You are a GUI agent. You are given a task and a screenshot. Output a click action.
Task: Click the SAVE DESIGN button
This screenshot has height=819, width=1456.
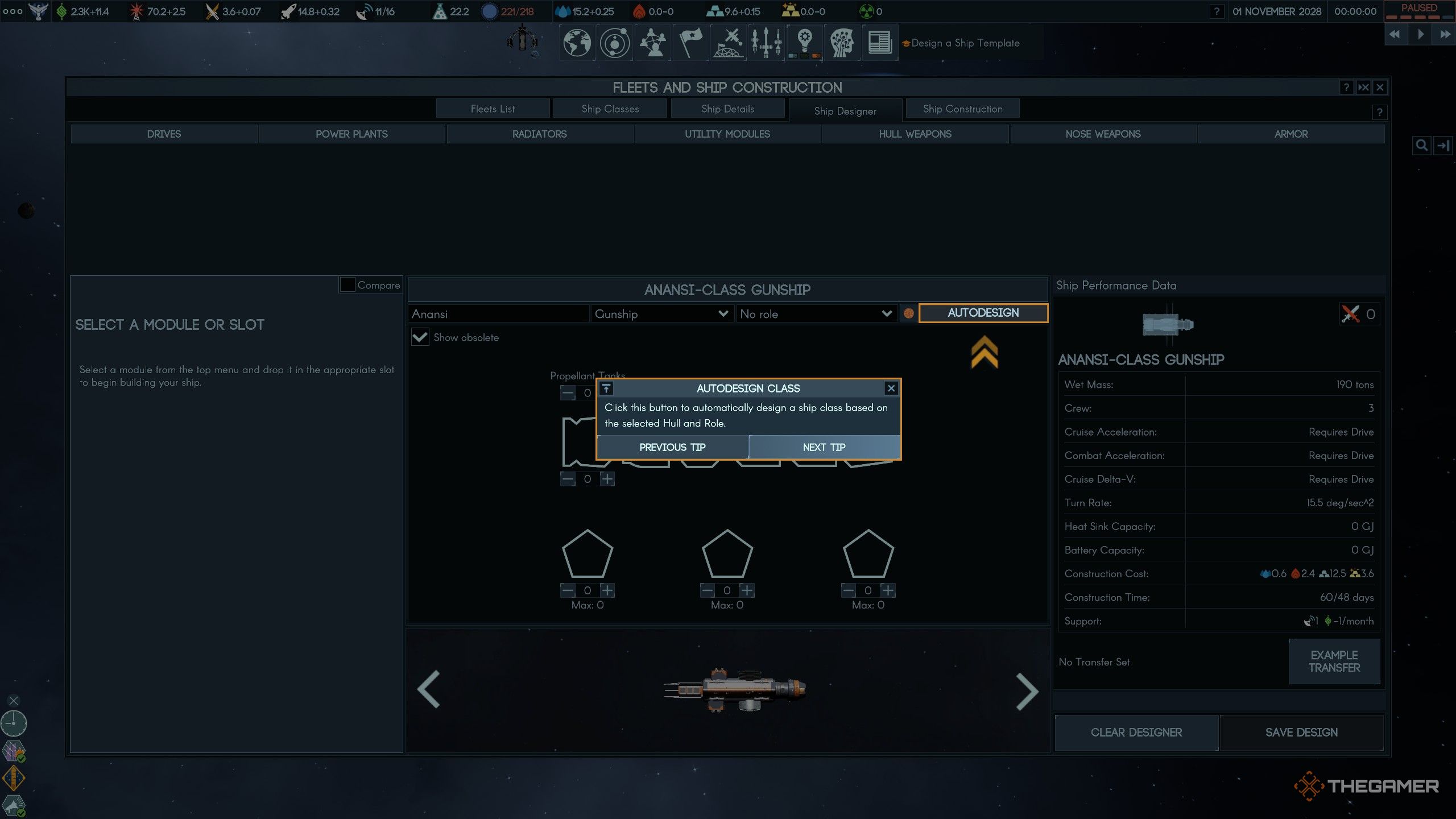tap(1301, 733)
